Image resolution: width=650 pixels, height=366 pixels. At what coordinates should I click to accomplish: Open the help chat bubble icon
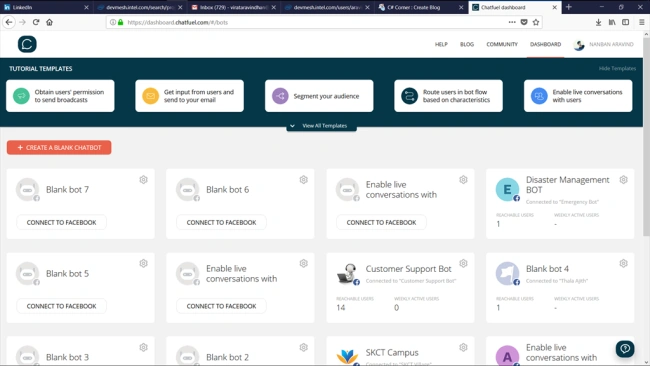click(x=625, y=349)
